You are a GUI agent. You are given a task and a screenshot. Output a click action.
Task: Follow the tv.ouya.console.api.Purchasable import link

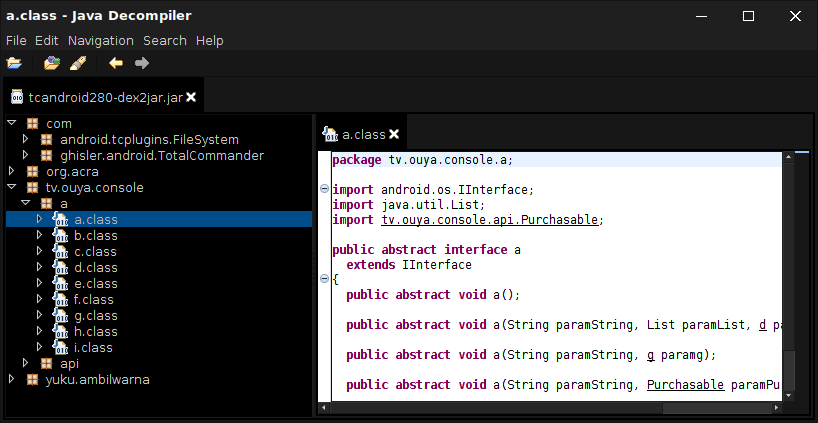click(492, 220)
